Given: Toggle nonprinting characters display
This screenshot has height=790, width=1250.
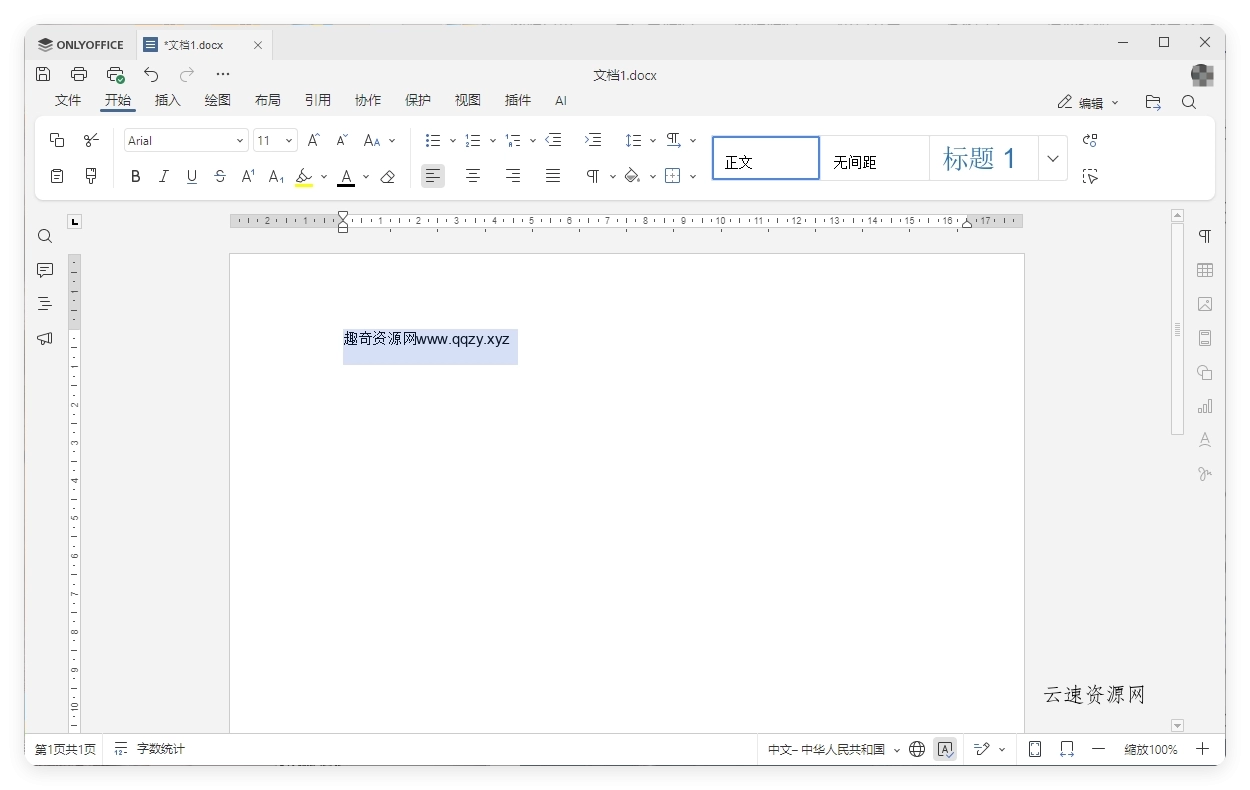Looking at the screenshot, I should click(593, 176).
